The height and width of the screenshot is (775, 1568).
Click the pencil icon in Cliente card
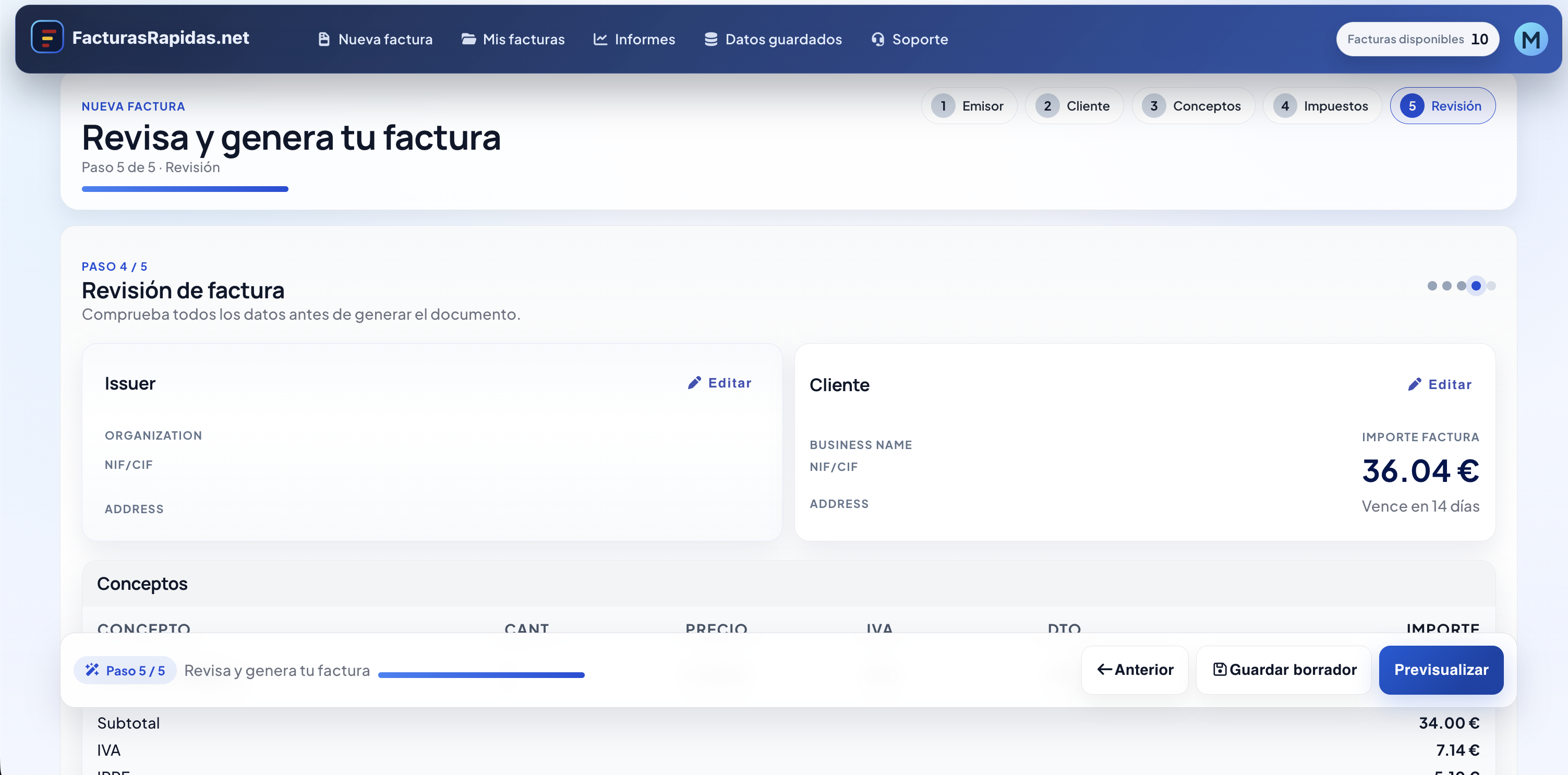coord(1414,384)
